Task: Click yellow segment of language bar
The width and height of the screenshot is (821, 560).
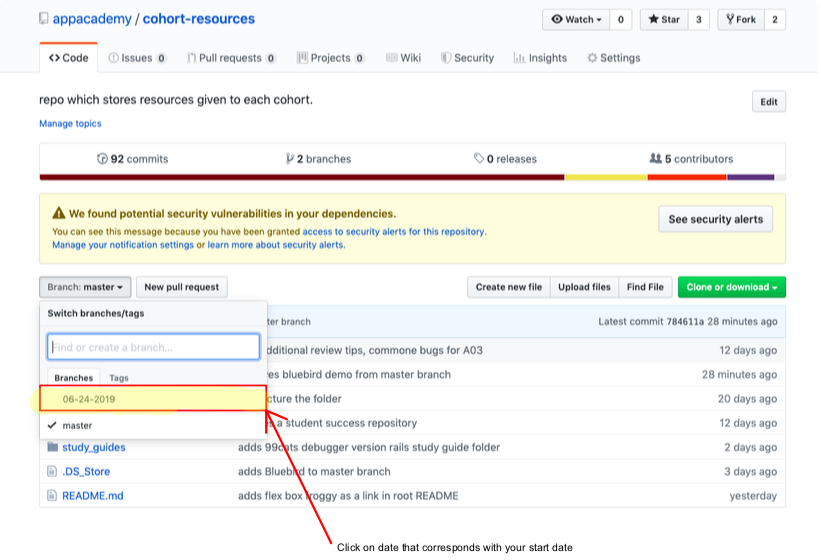Action: 605,177
